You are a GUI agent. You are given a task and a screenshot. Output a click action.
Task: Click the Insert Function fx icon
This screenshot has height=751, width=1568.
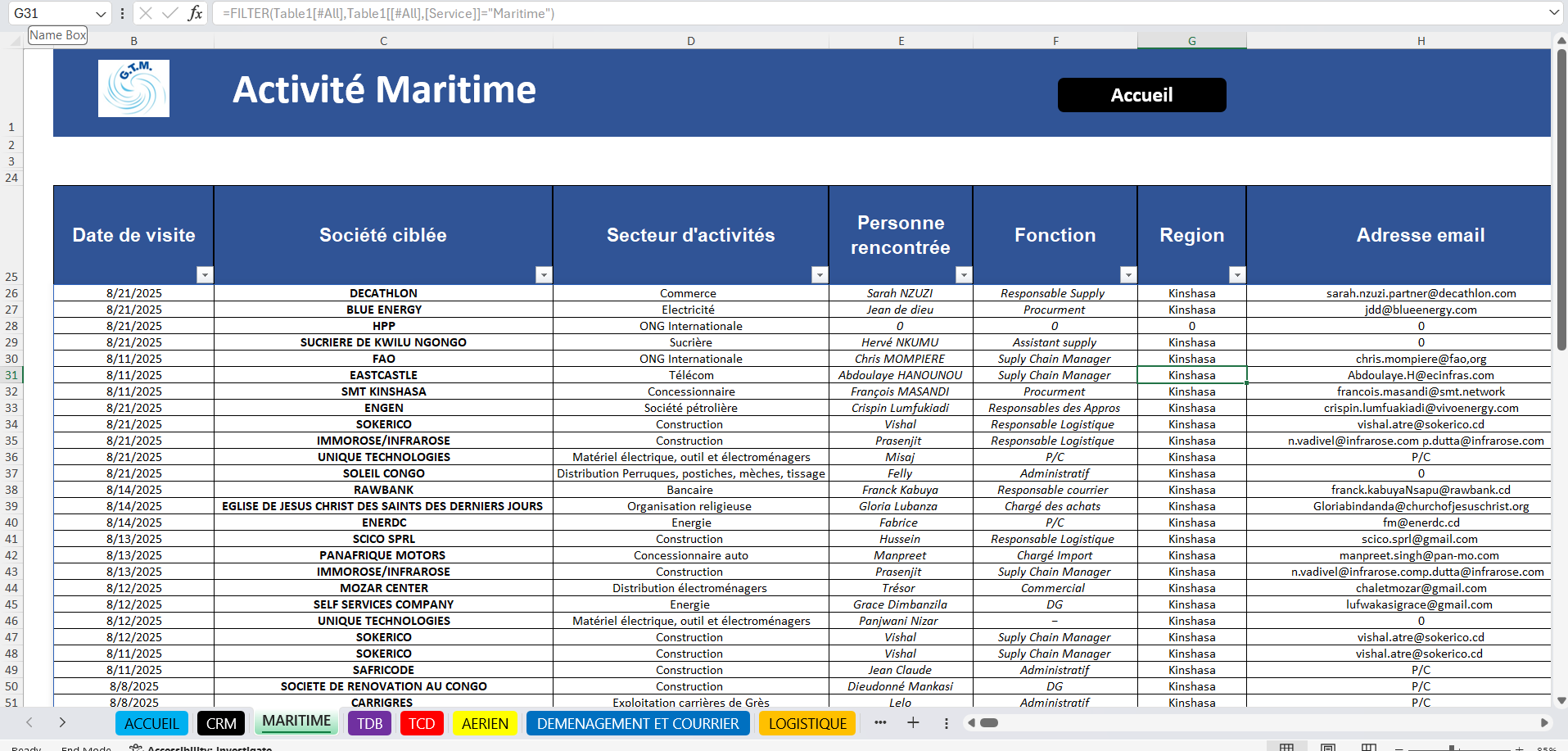[195, 13]
